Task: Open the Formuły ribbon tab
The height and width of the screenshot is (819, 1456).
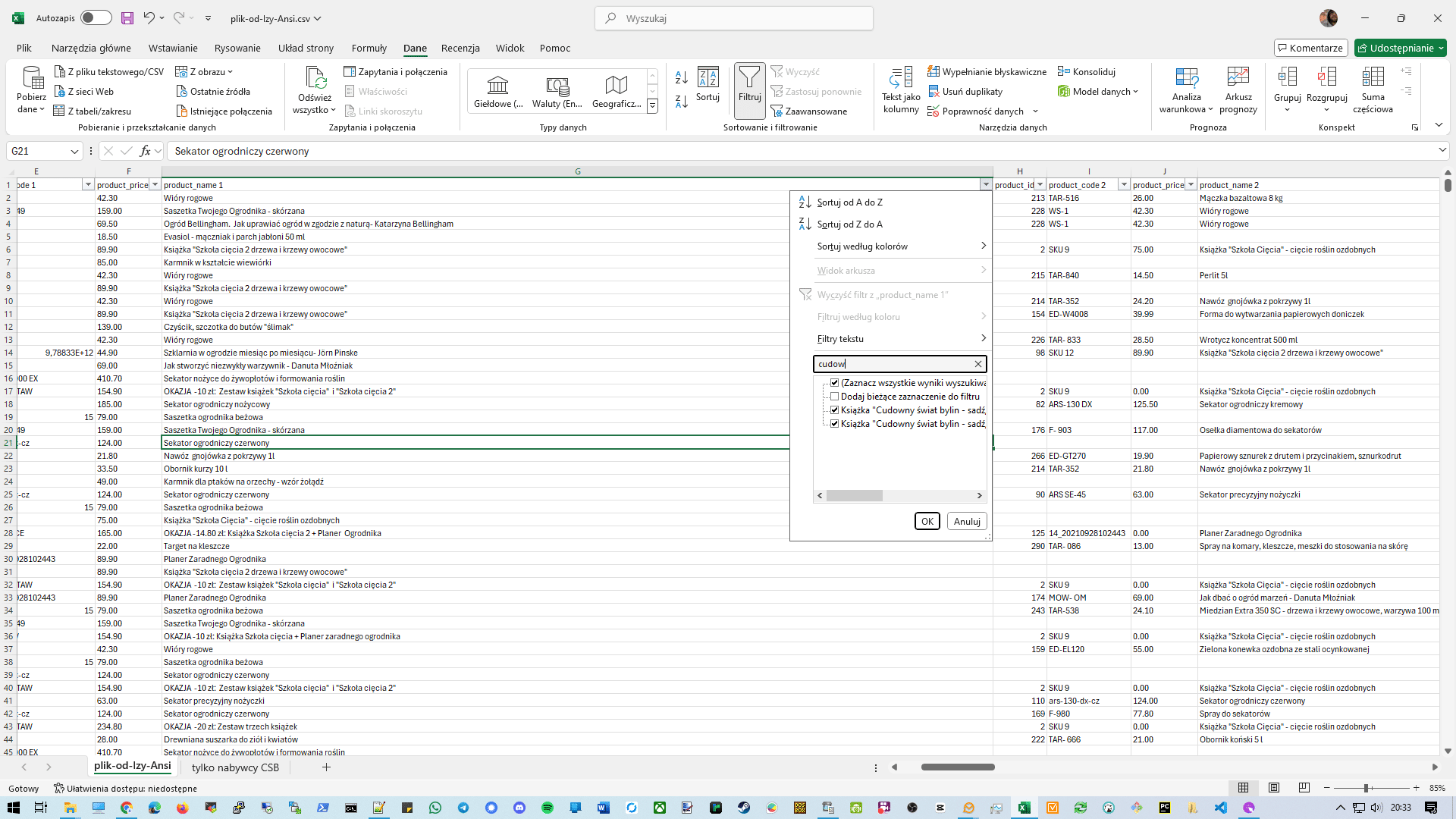Action: tap(369, 48)
